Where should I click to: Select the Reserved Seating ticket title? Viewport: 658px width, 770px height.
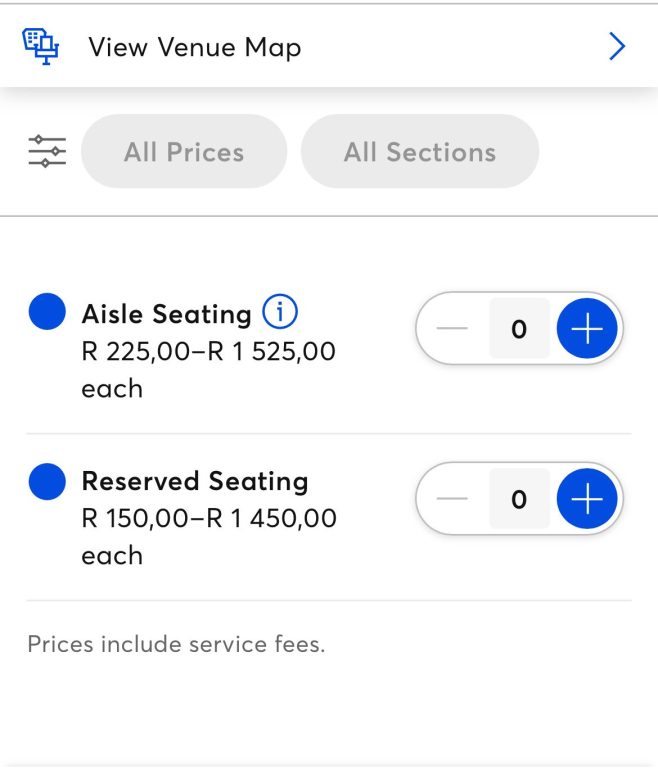coord(194,481)
